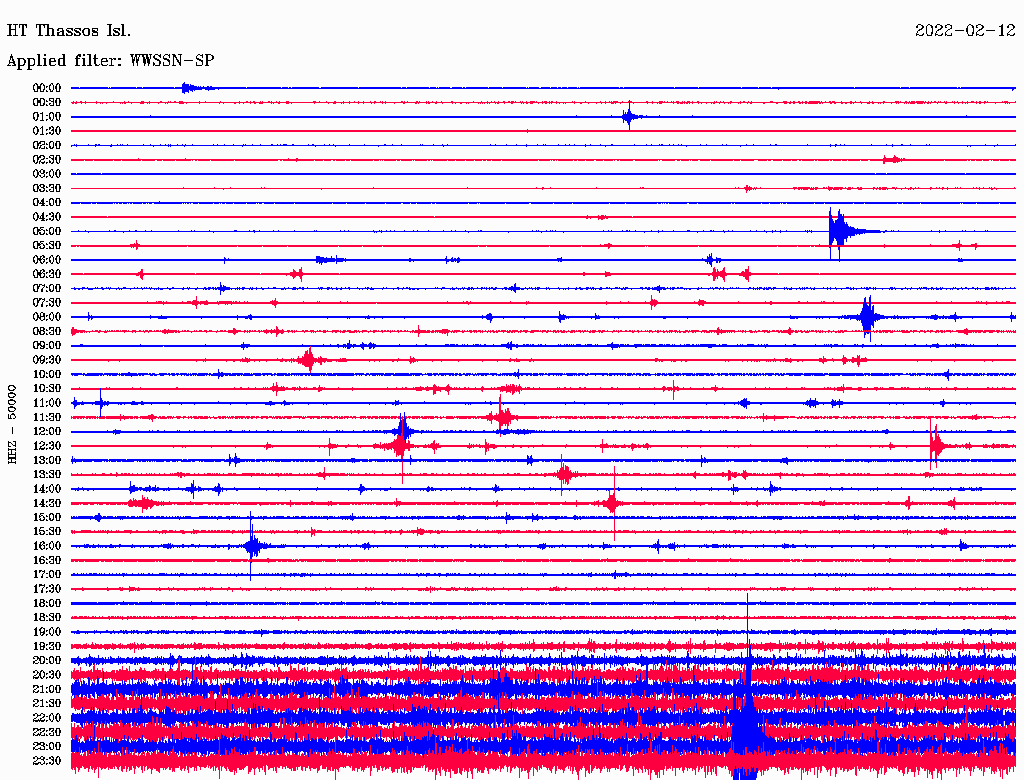Select the 16:00 time label
The height and width of the screenshot is (780, 1024).
pyautogui.click(x=46, y=546)
